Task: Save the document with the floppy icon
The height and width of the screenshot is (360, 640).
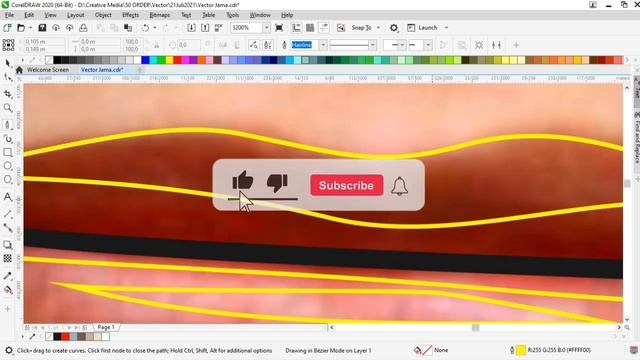Action: coord(42,28)
